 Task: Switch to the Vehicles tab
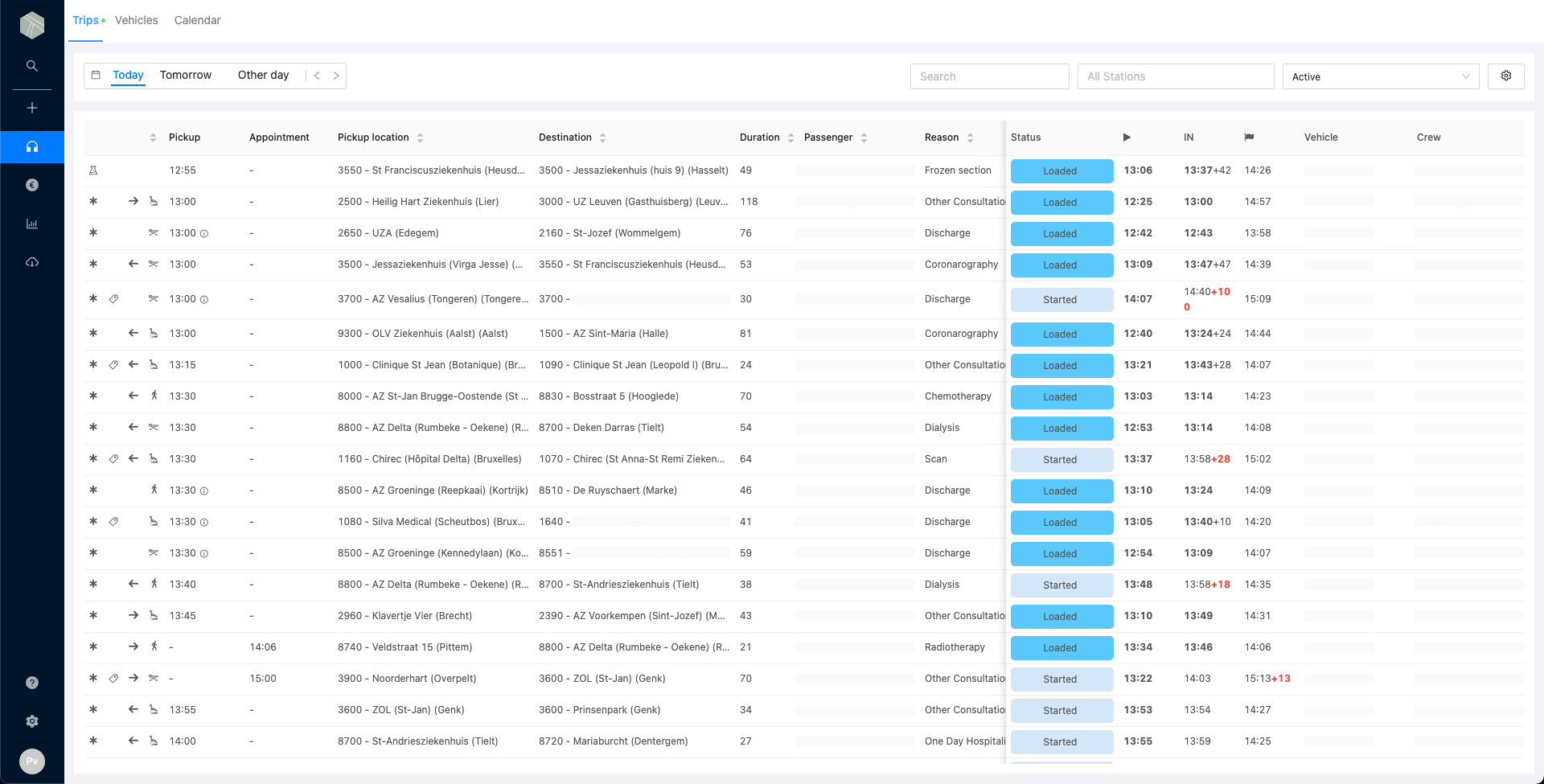[x=136, y=20]
